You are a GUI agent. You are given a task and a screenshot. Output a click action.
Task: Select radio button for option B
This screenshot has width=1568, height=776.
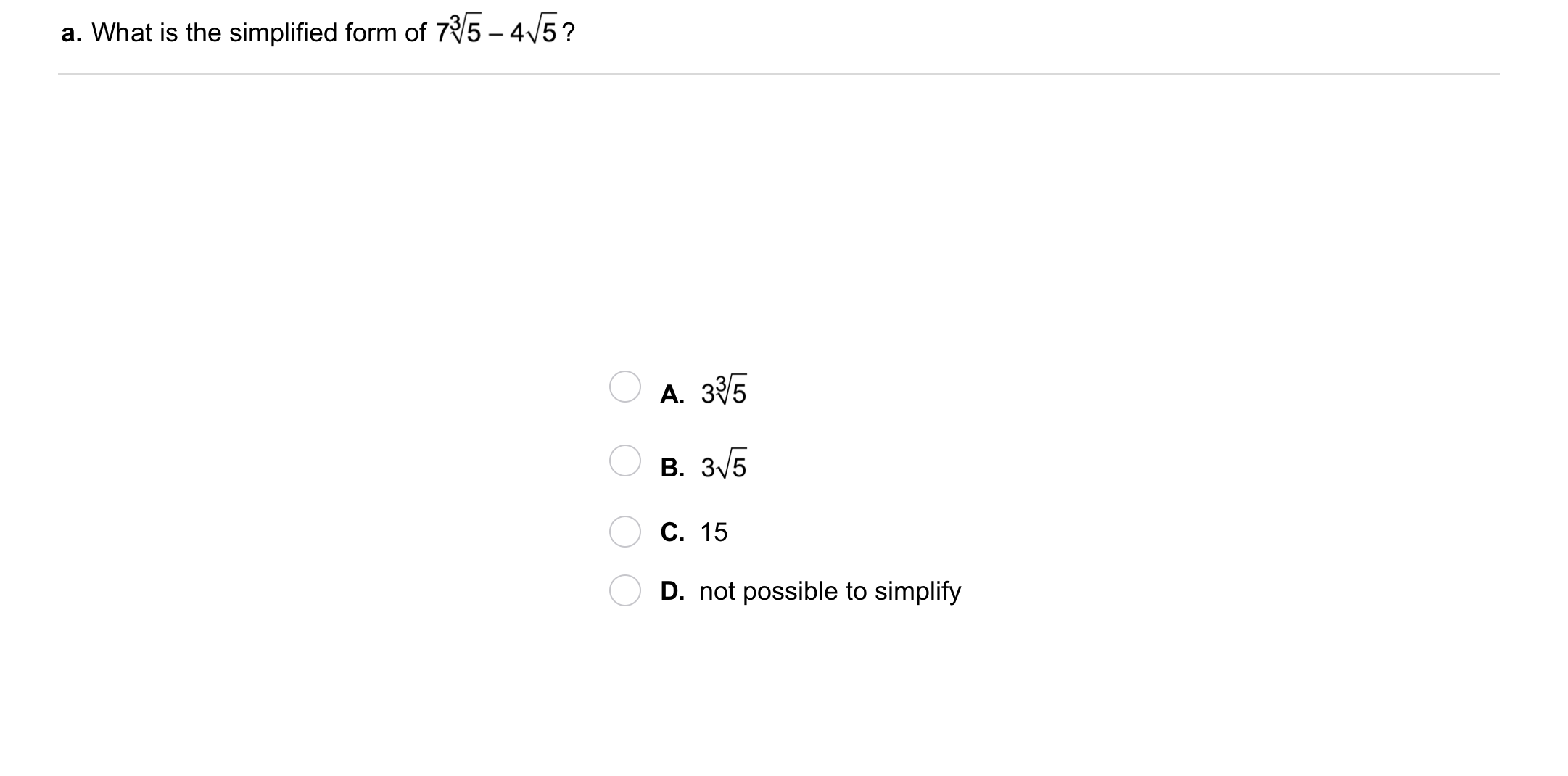pyautogui.click(x=624, y=461)
